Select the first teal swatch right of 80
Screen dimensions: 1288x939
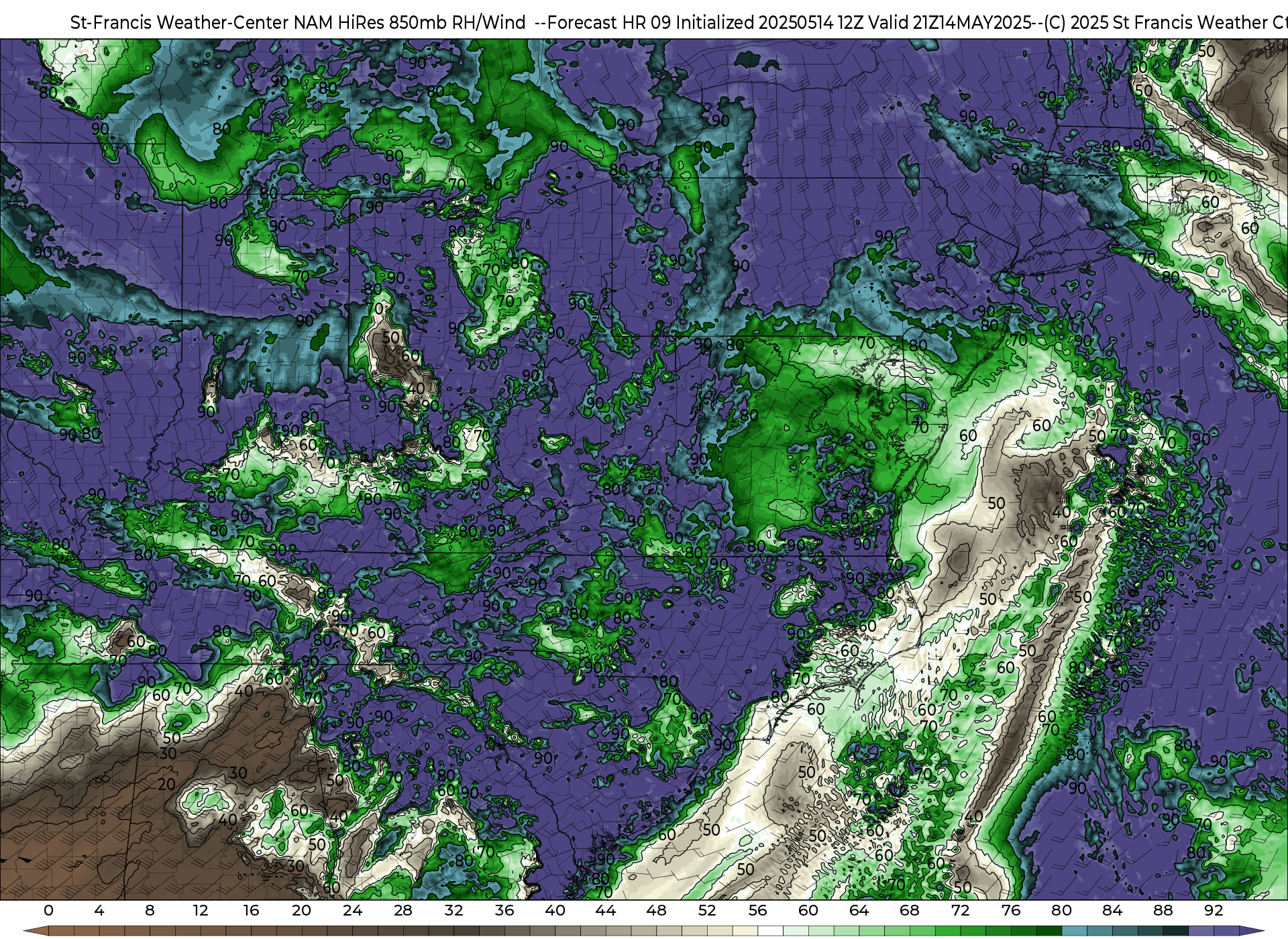(1074, 931)
